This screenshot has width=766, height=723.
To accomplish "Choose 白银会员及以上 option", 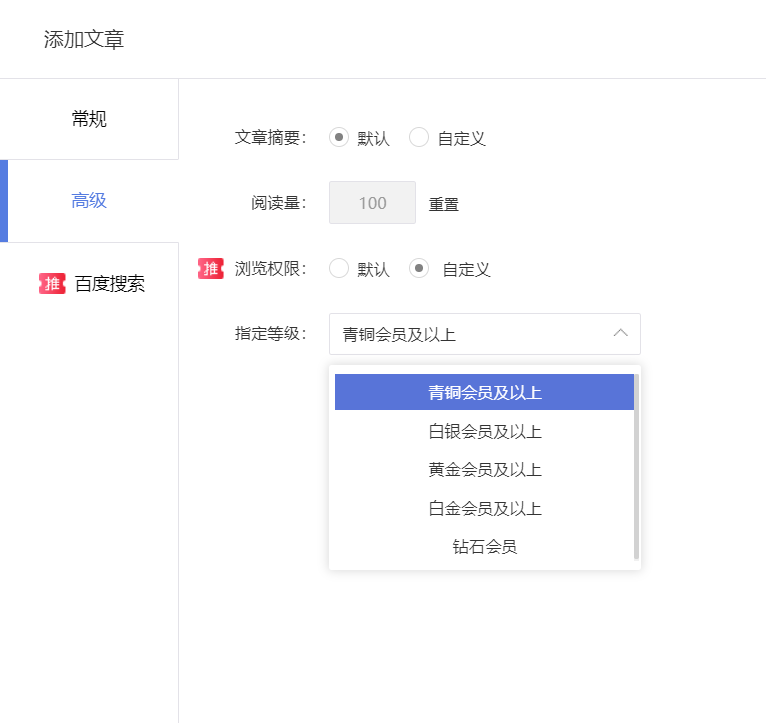I will pos(484,431).
